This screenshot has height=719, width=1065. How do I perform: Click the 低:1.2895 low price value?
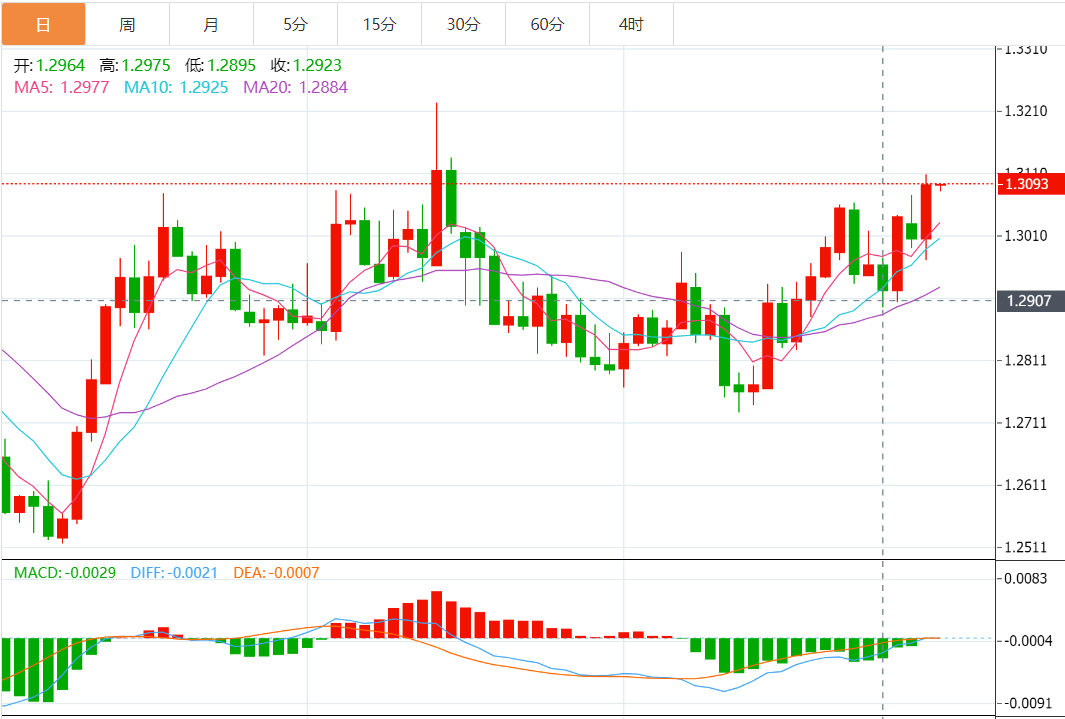220,65
